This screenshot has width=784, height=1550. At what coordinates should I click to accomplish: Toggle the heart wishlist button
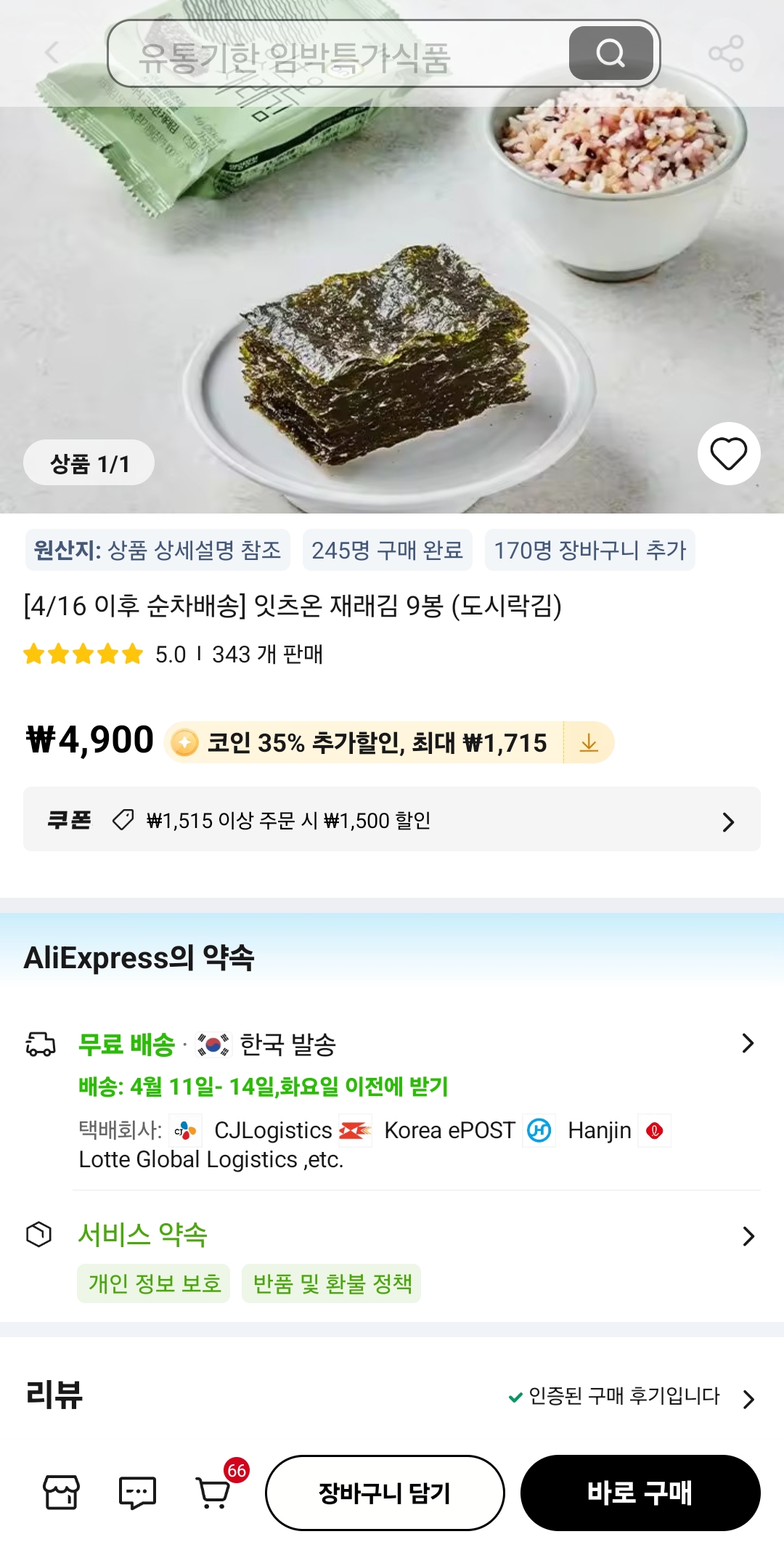tap(728, 454)
